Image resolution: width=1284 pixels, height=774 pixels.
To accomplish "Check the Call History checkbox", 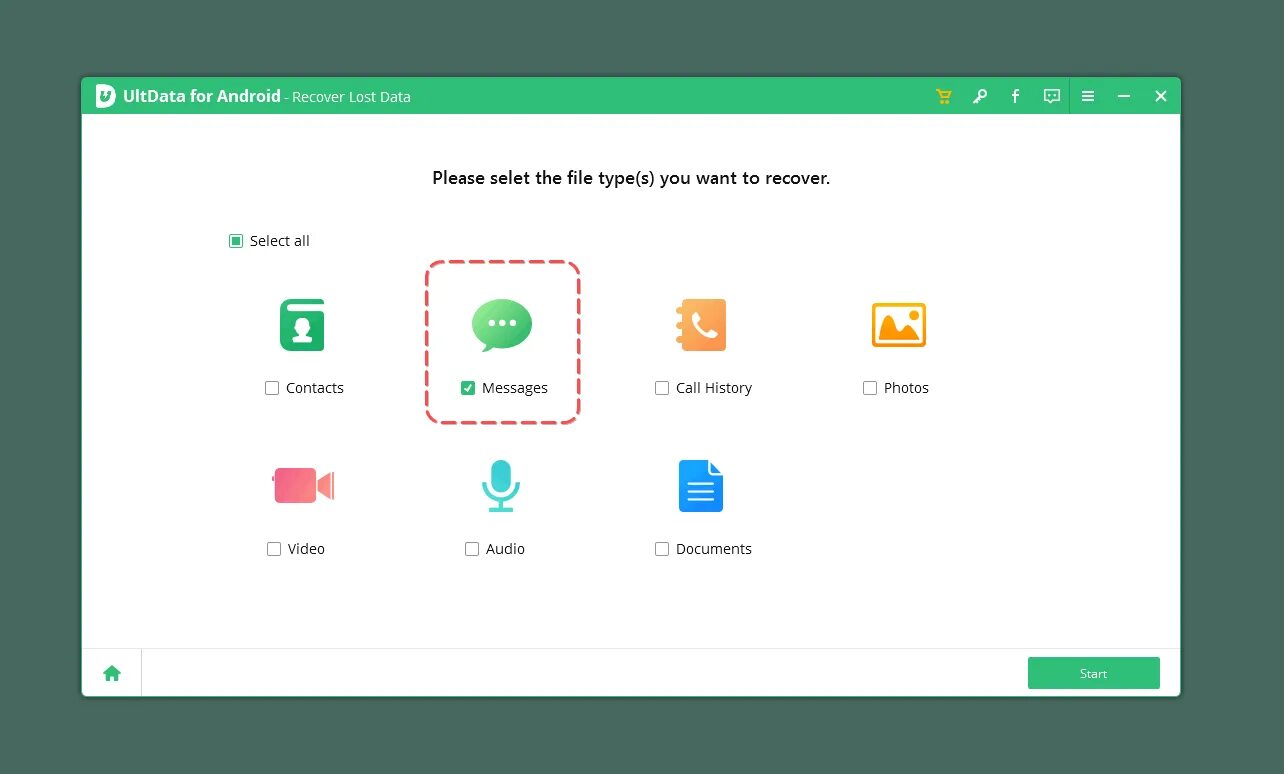I will [x=662, y=388].
